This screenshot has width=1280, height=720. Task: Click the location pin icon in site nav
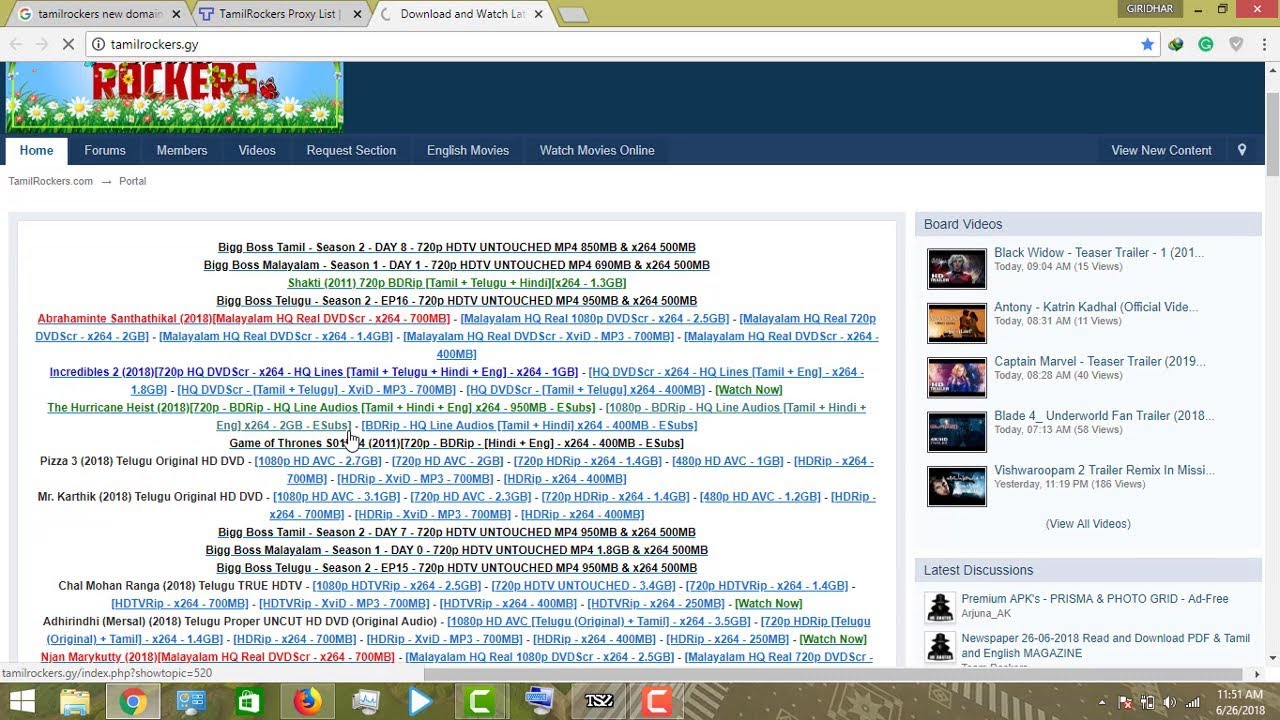point(1242,150)
